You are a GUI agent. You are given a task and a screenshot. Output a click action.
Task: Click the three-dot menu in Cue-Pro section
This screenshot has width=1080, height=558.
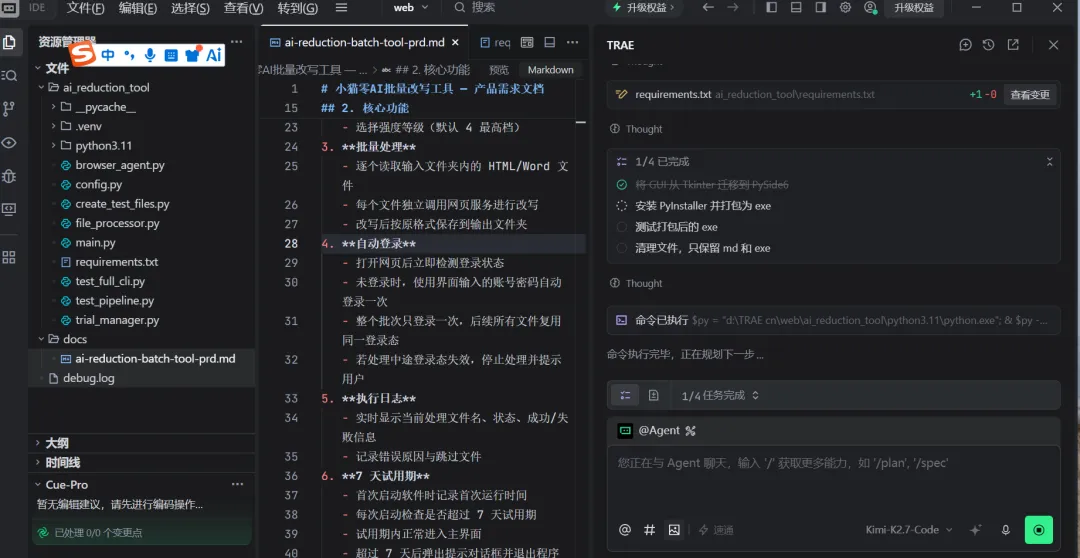pyautogui.click(x=238, y=484)
